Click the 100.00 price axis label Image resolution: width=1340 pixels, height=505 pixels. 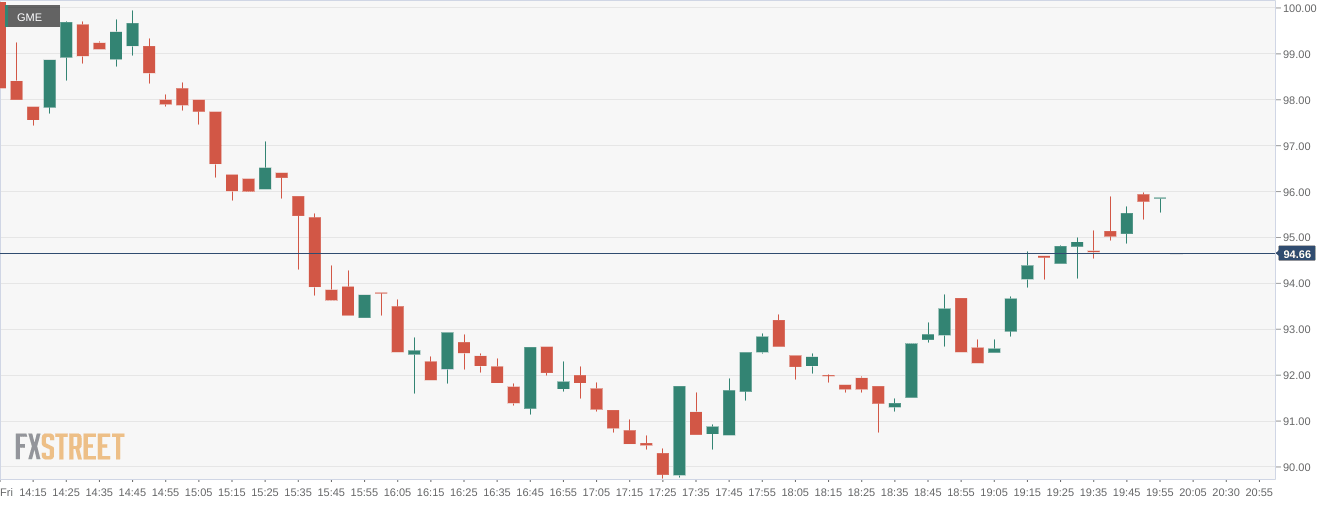point(1299,8)
